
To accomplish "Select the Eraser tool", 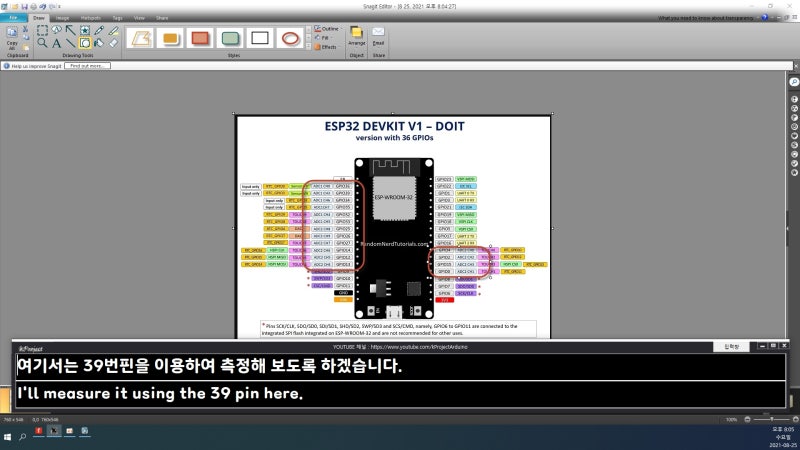I will click(113, 43).
